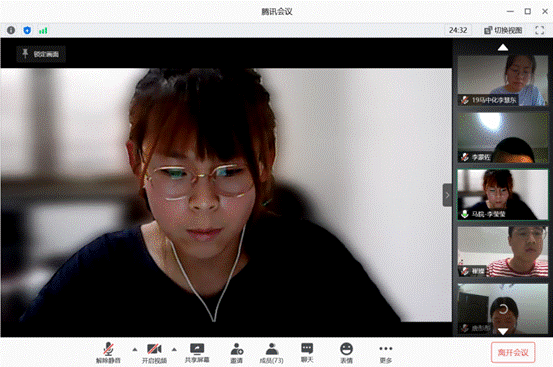Expand audio options arrow beside microphone

pos(135,350)
